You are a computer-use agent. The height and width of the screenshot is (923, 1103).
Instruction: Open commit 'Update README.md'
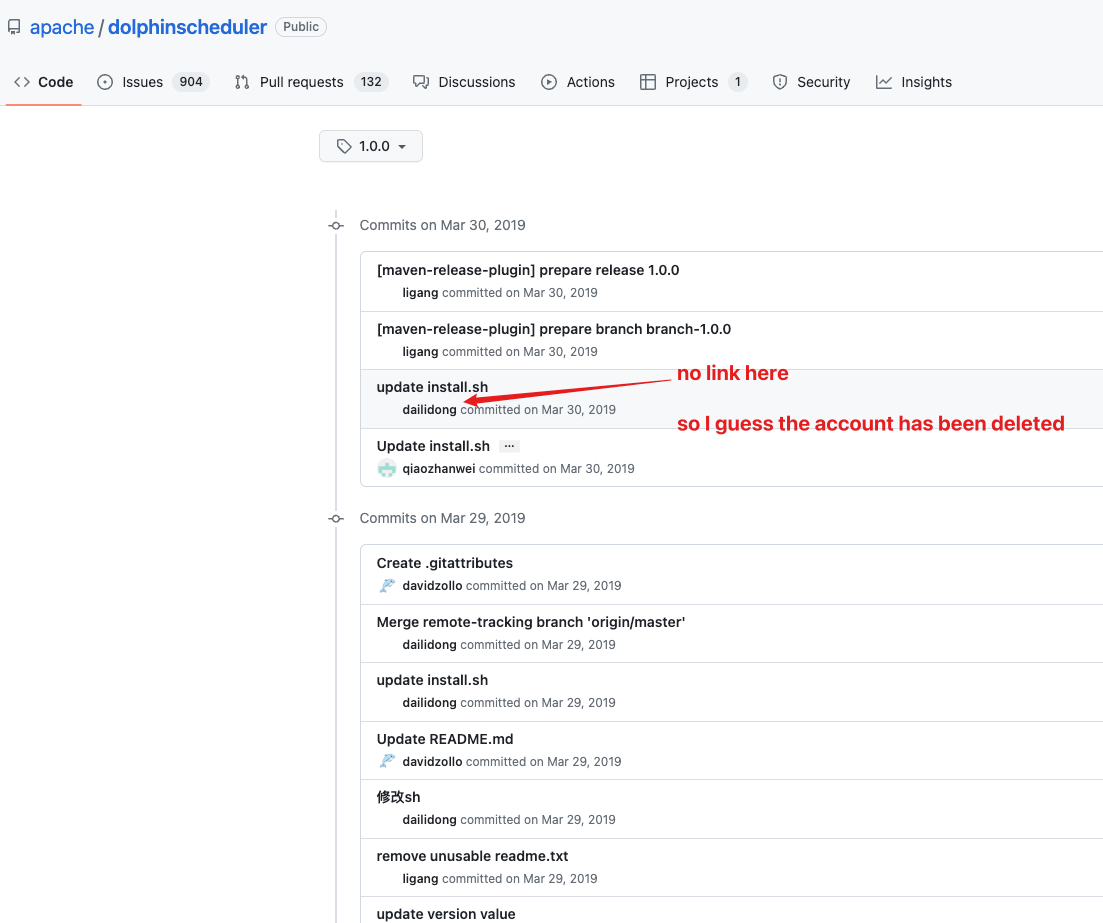[x=445, y=739]
